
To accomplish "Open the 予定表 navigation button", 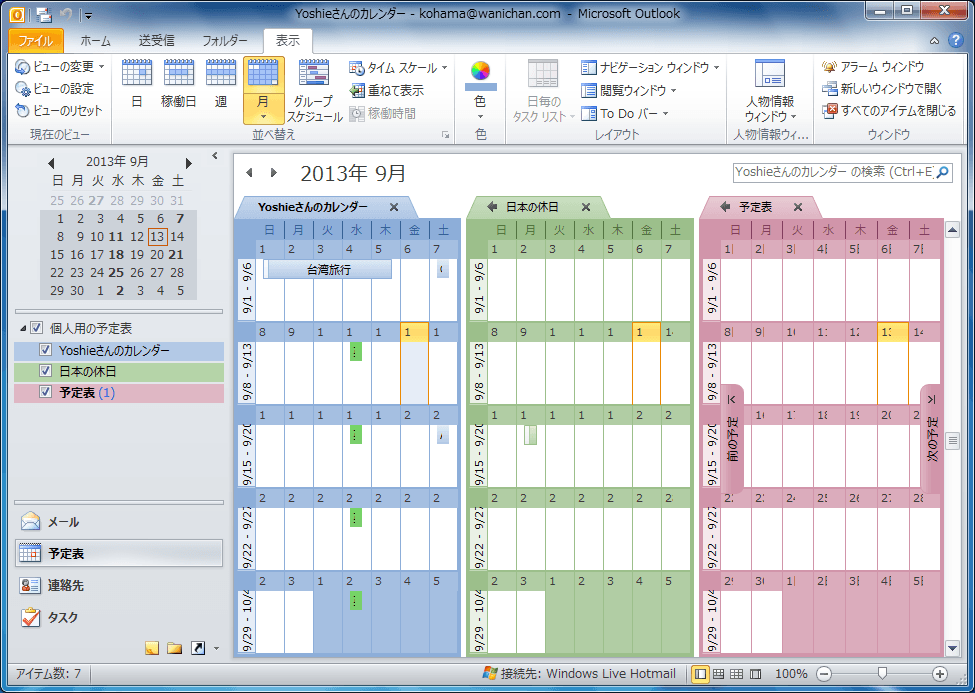I will click(x=119, y=553).
